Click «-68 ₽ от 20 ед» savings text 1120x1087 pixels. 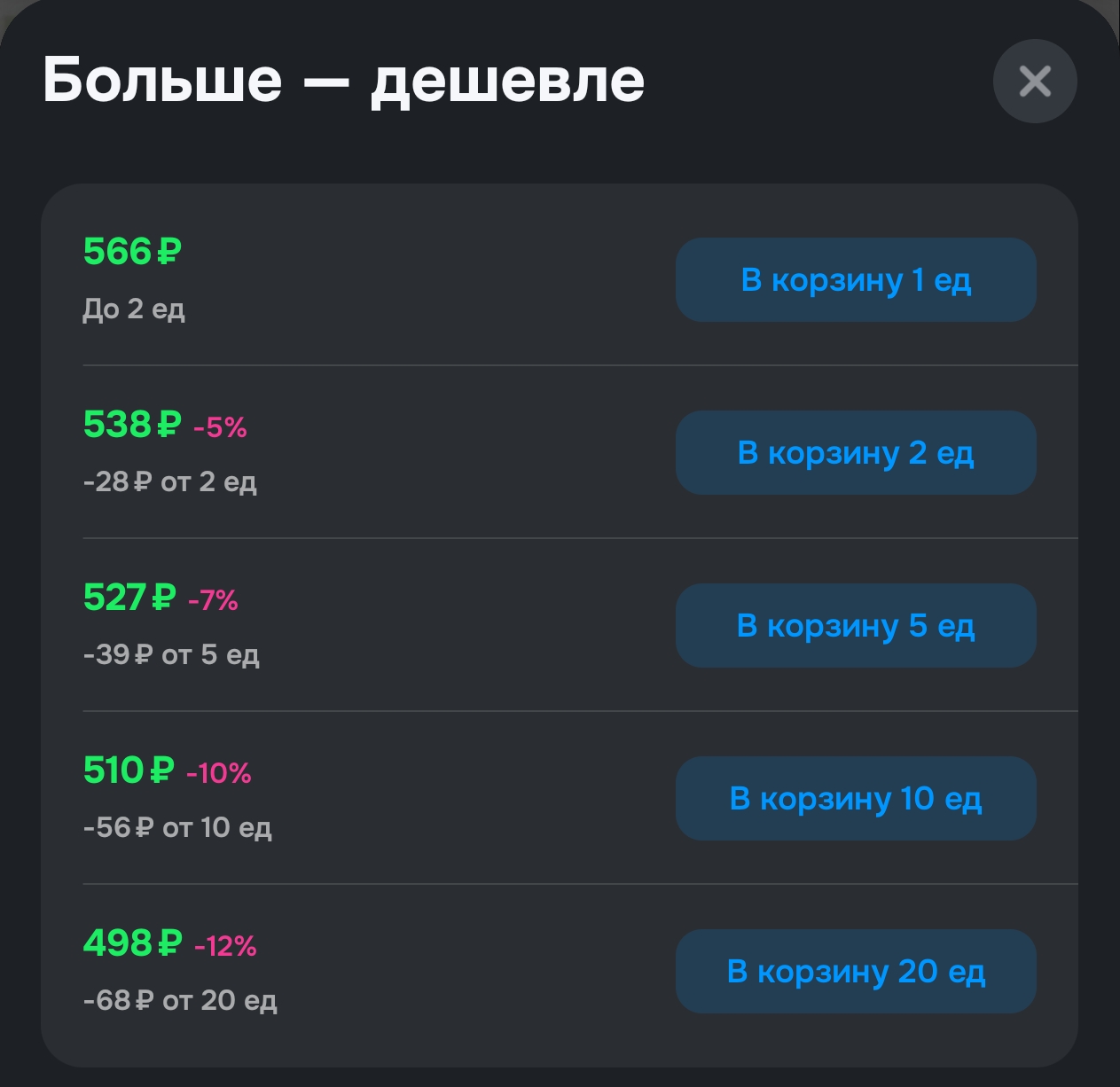coord(181,1001)
